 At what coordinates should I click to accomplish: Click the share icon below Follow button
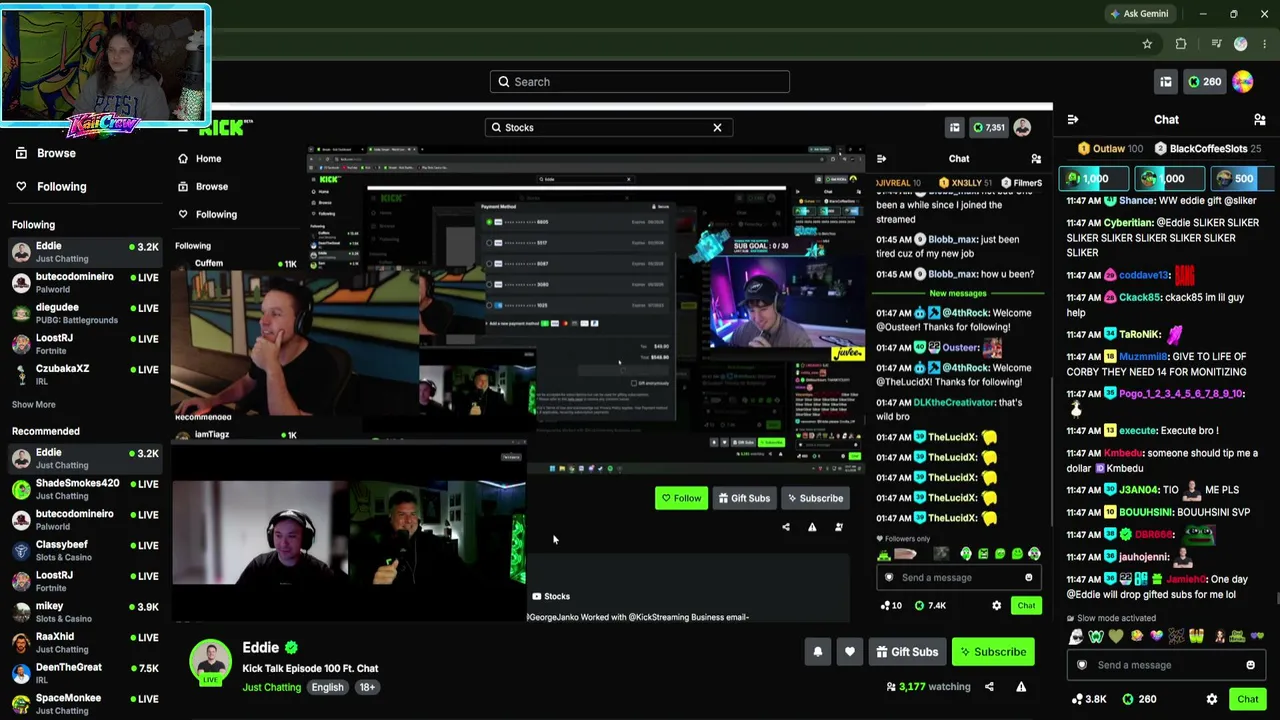785,527
